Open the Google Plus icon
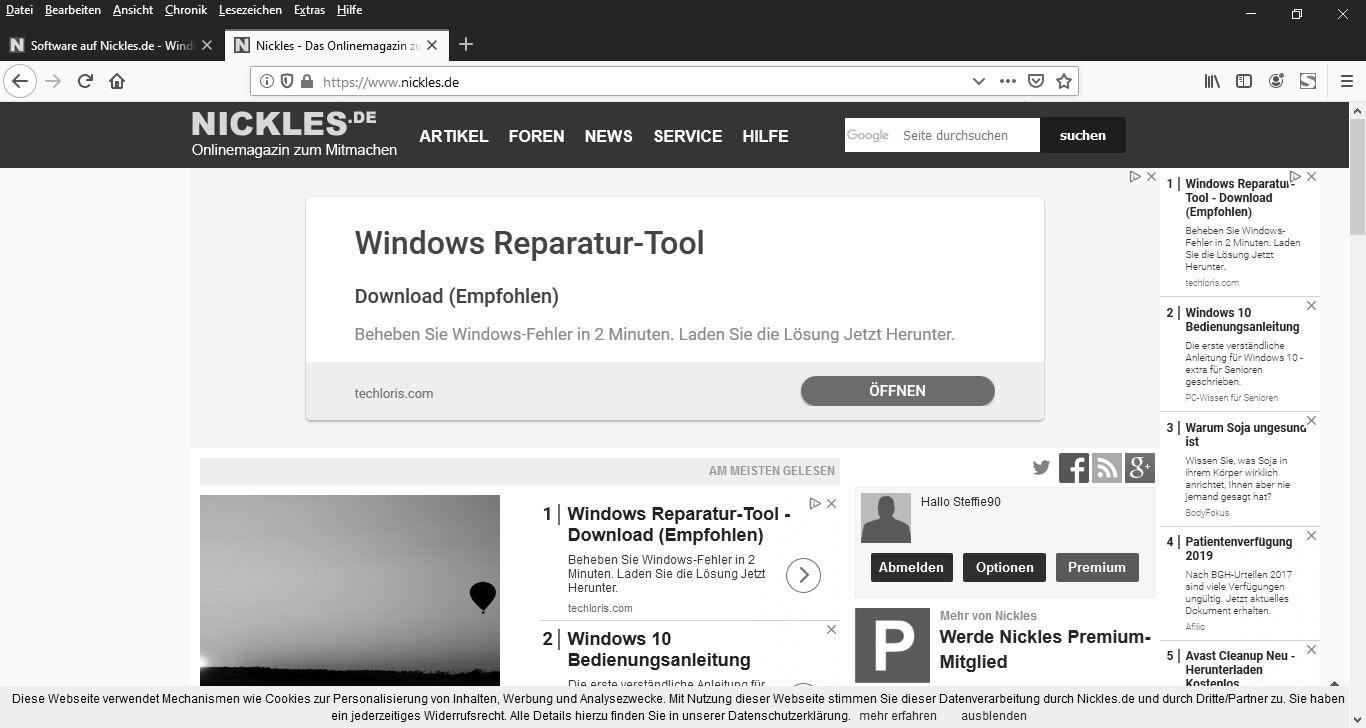 [1140, 468]
